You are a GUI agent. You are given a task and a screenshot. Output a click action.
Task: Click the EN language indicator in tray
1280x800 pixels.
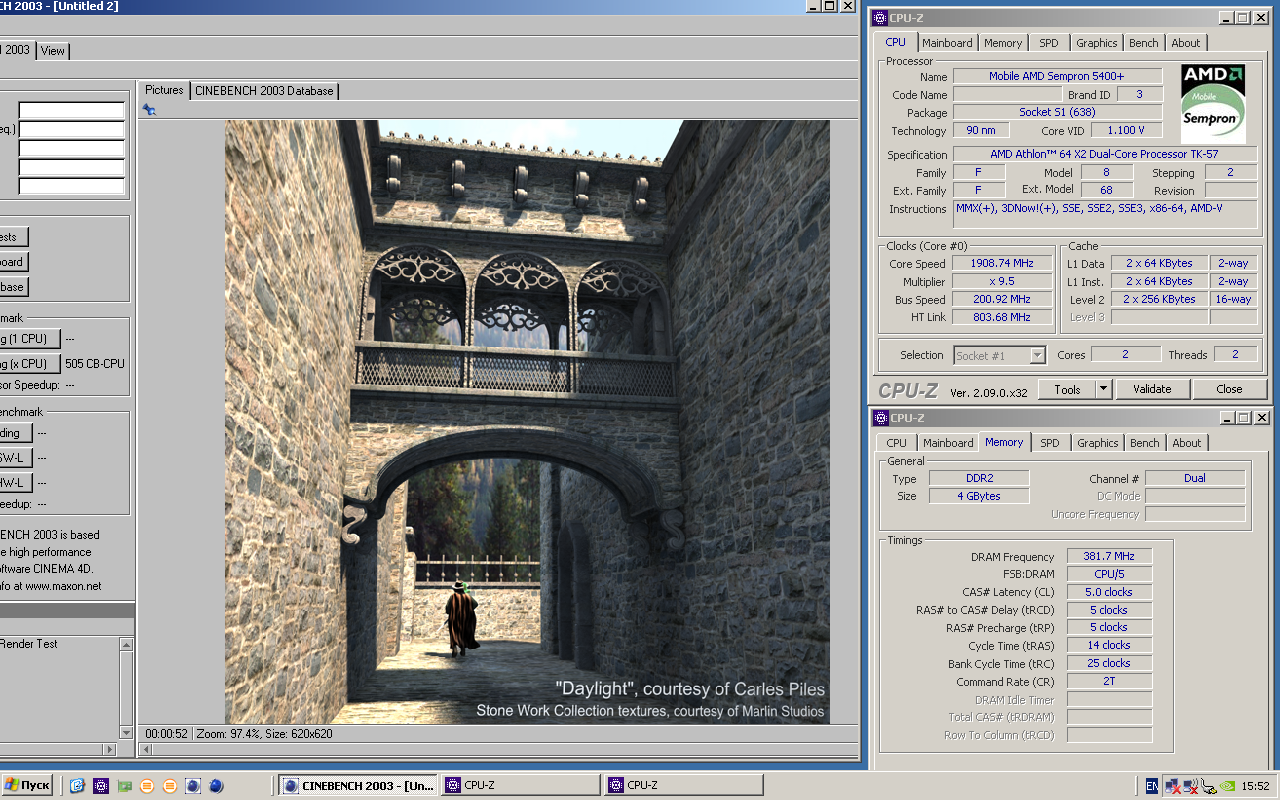click(x=1151, y=786)
